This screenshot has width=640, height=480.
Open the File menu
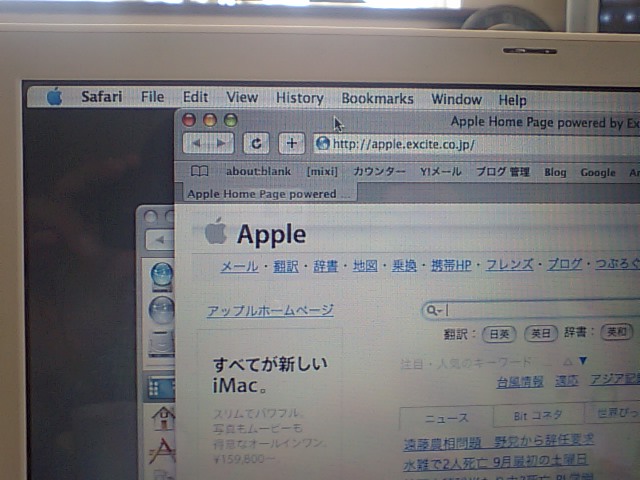coord(152,97)
